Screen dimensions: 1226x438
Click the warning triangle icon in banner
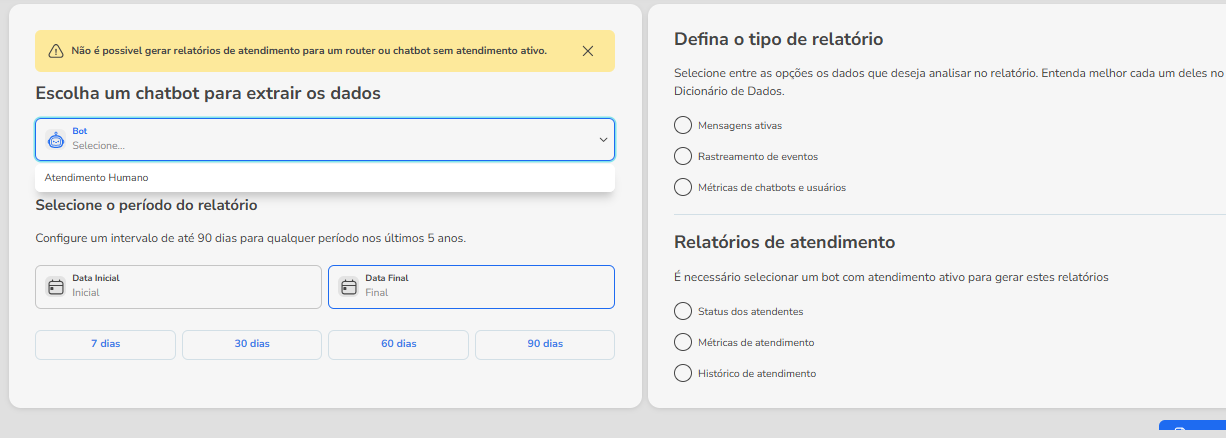56,51
